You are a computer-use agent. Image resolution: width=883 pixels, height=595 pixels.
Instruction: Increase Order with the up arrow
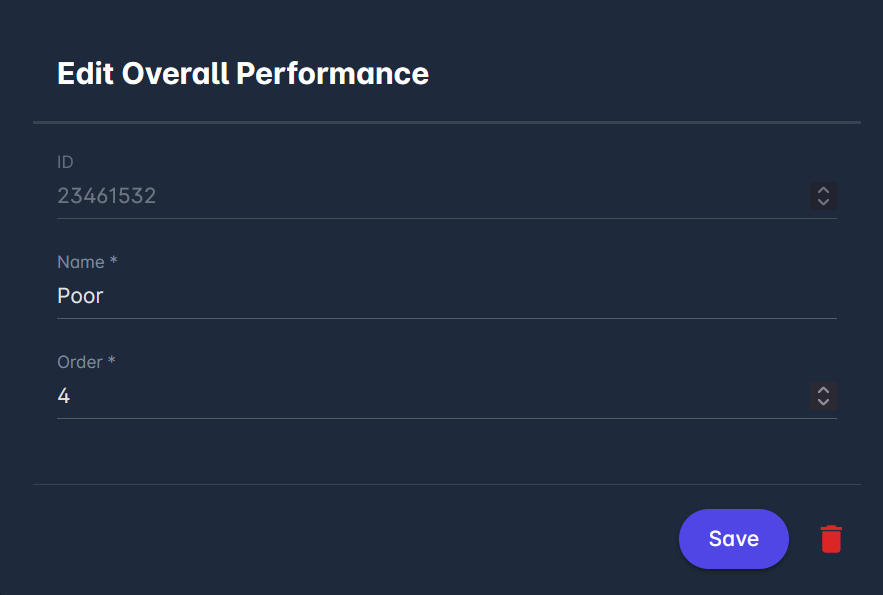[x=823, y=390]
